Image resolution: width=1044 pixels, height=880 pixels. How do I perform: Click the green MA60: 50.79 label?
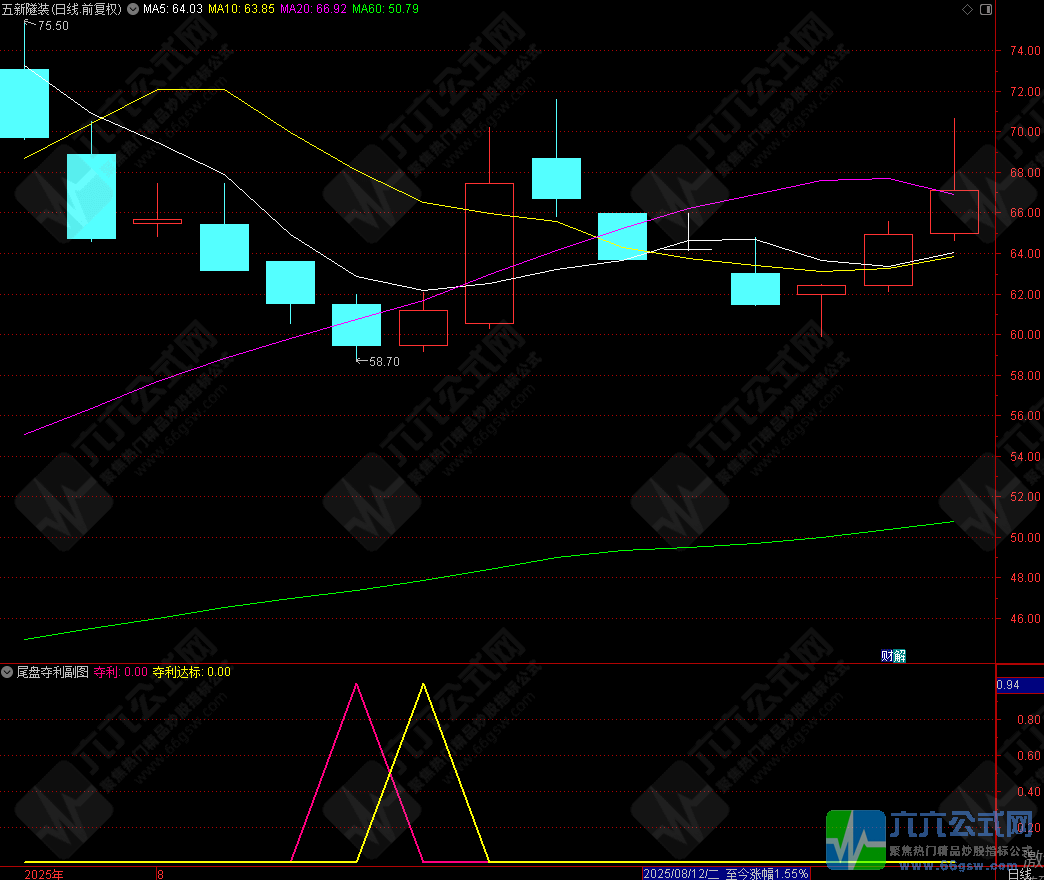385,9
